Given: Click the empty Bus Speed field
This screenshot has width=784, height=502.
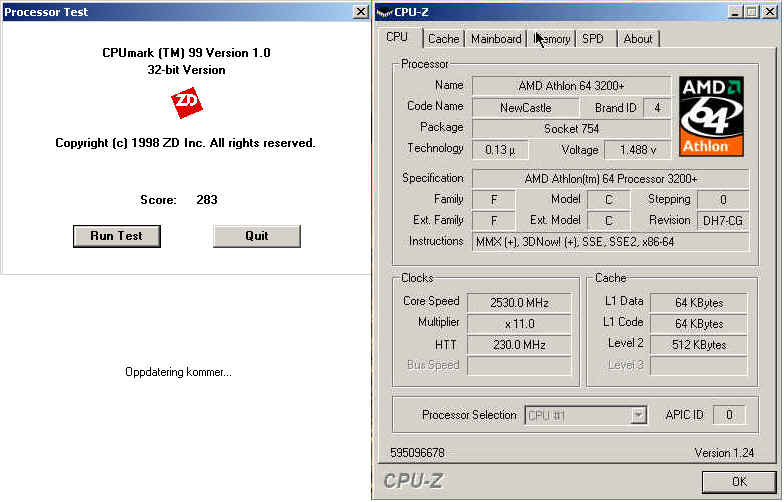Looking at the screenshot, I should point(520,366).
